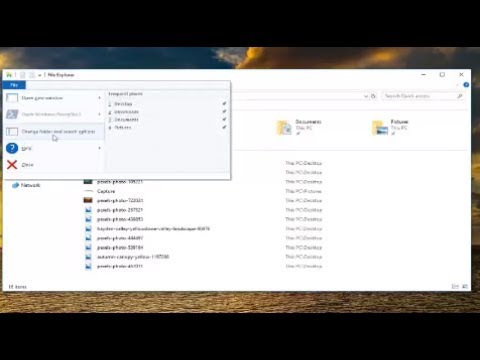Screen dimensions: 480x360
Task: Click the Capture file icon
Action: pos(88,191)
